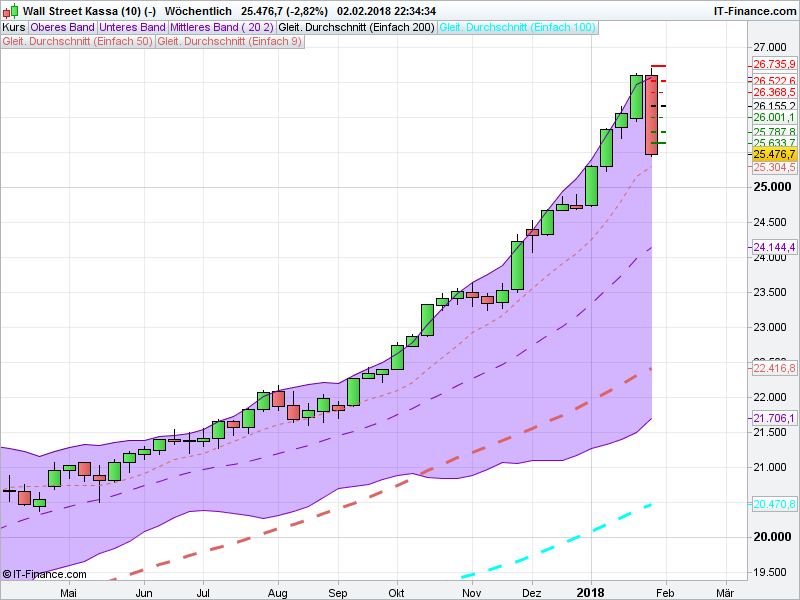
Task: Click the candlestick chart icon beside the title
Action: [x=11, y=10]
